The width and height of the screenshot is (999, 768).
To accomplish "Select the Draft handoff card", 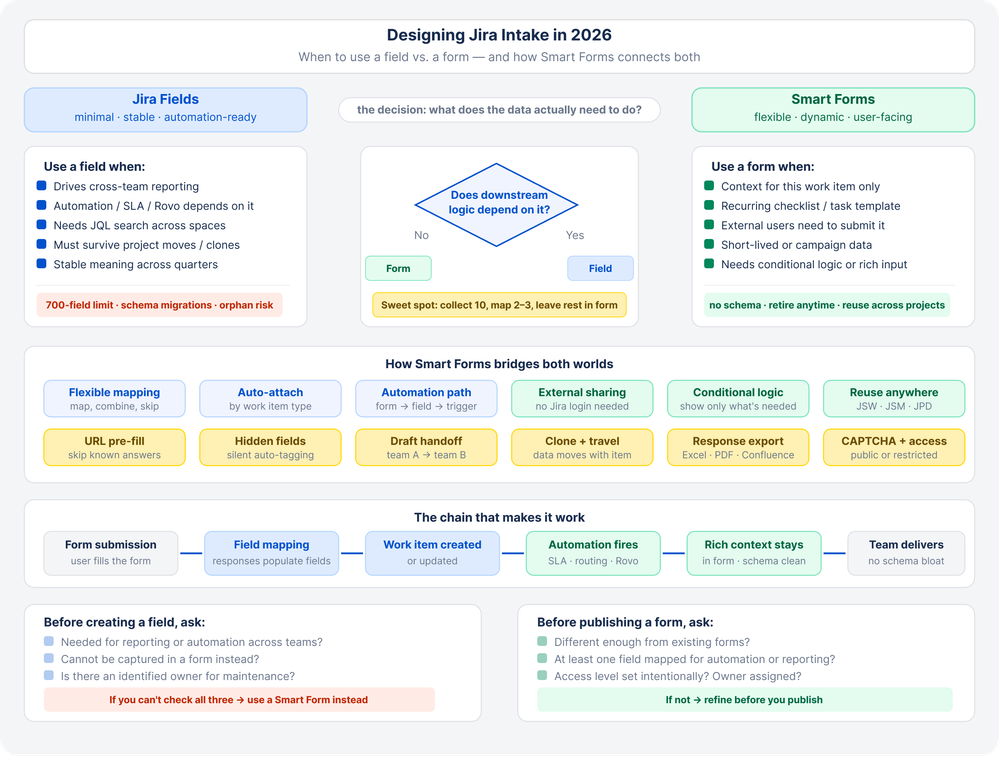I will (426, 447).
